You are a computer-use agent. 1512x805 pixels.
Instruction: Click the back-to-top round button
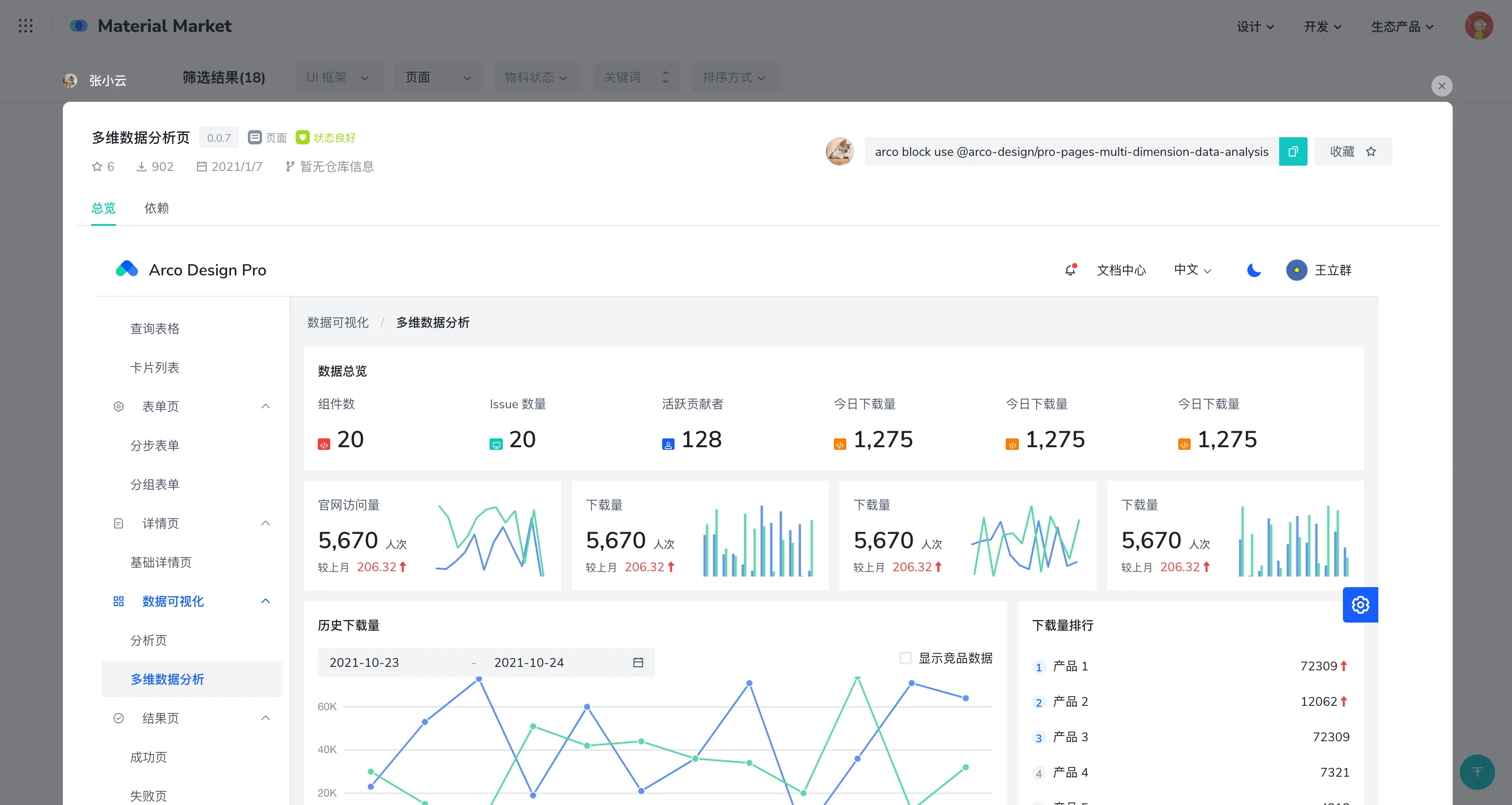[1477, 772]
